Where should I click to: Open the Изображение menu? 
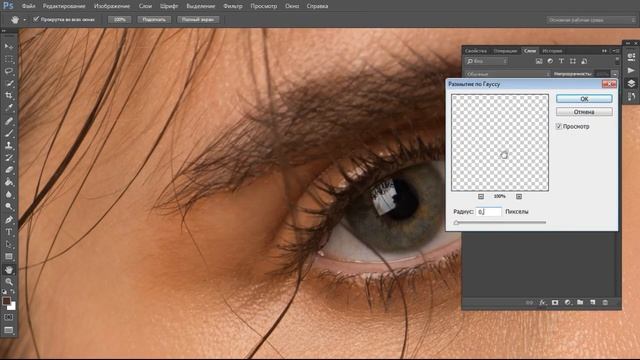tap(112, 6)
